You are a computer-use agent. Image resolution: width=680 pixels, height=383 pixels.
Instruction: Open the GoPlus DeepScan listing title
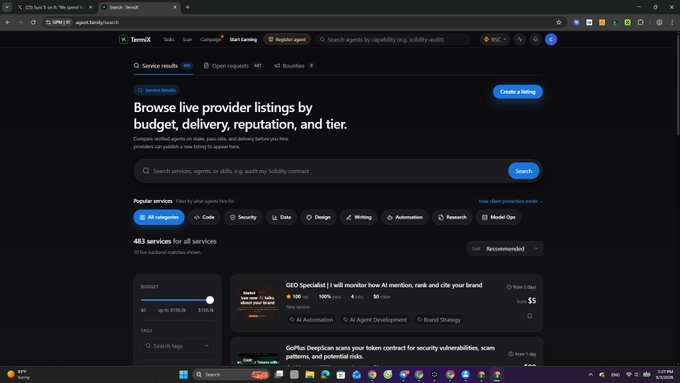click(x=390, y=352)
